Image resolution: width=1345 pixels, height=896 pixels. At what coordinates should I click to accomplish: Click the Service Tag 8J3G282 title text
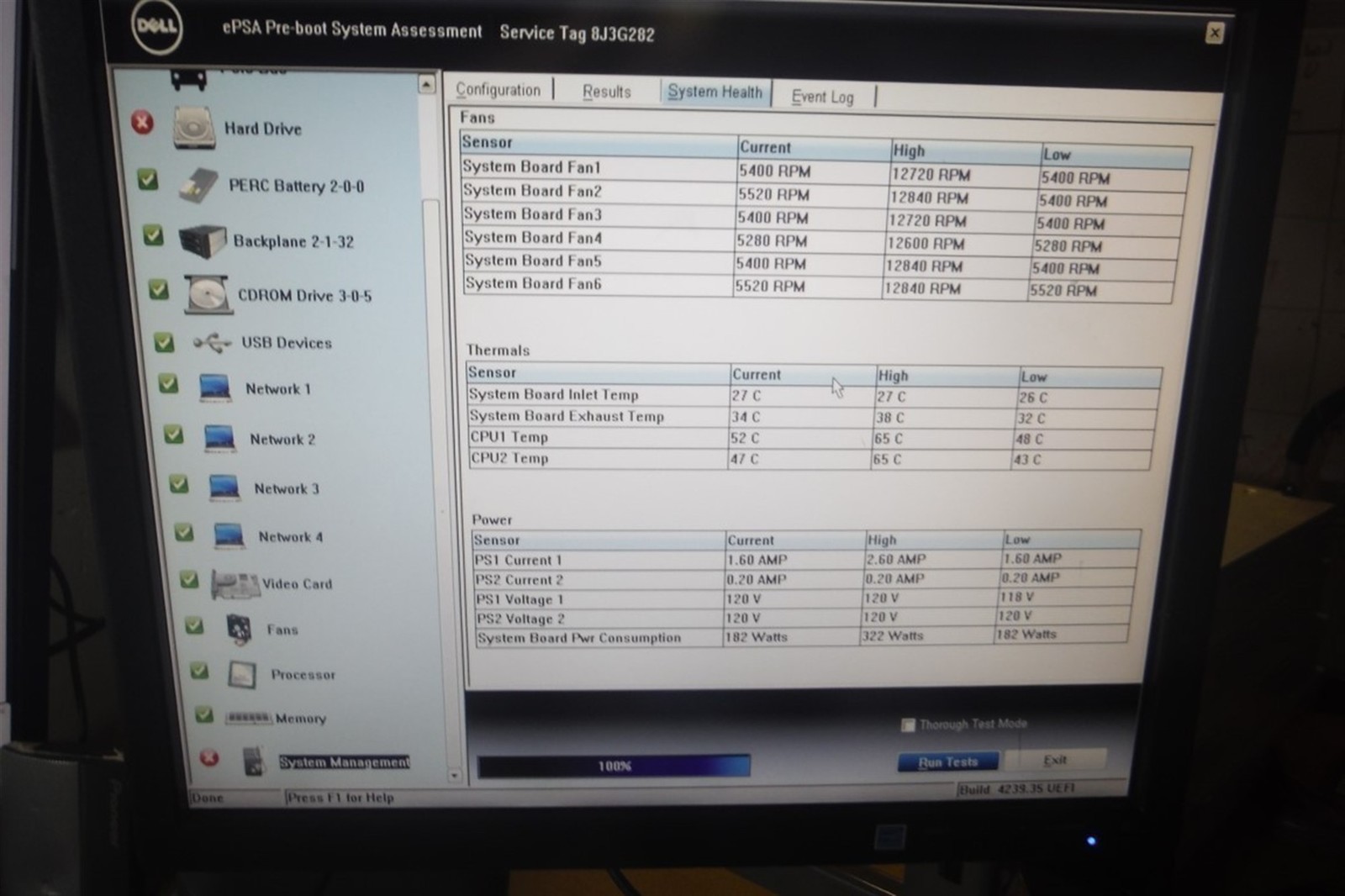click(577, 33)
